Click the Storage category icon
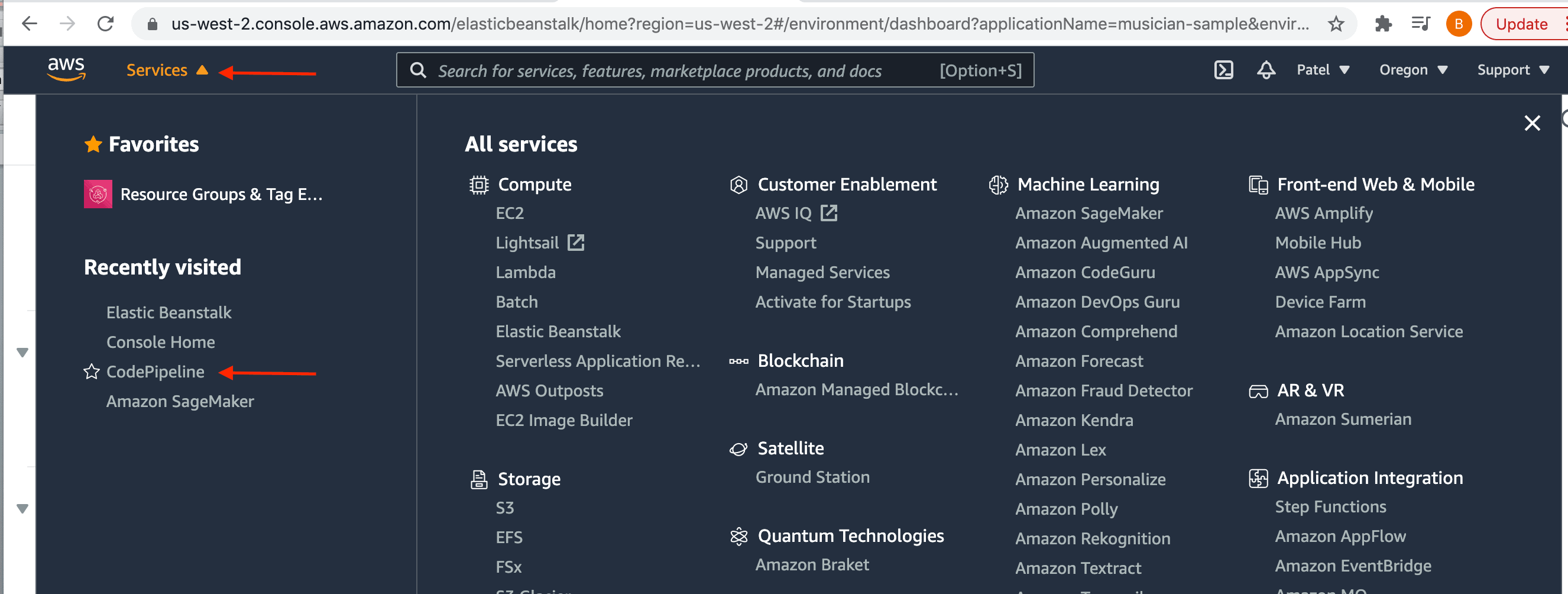Viewport: 1568px width, 594px height. pyautogui.click(x=479, y=479)
